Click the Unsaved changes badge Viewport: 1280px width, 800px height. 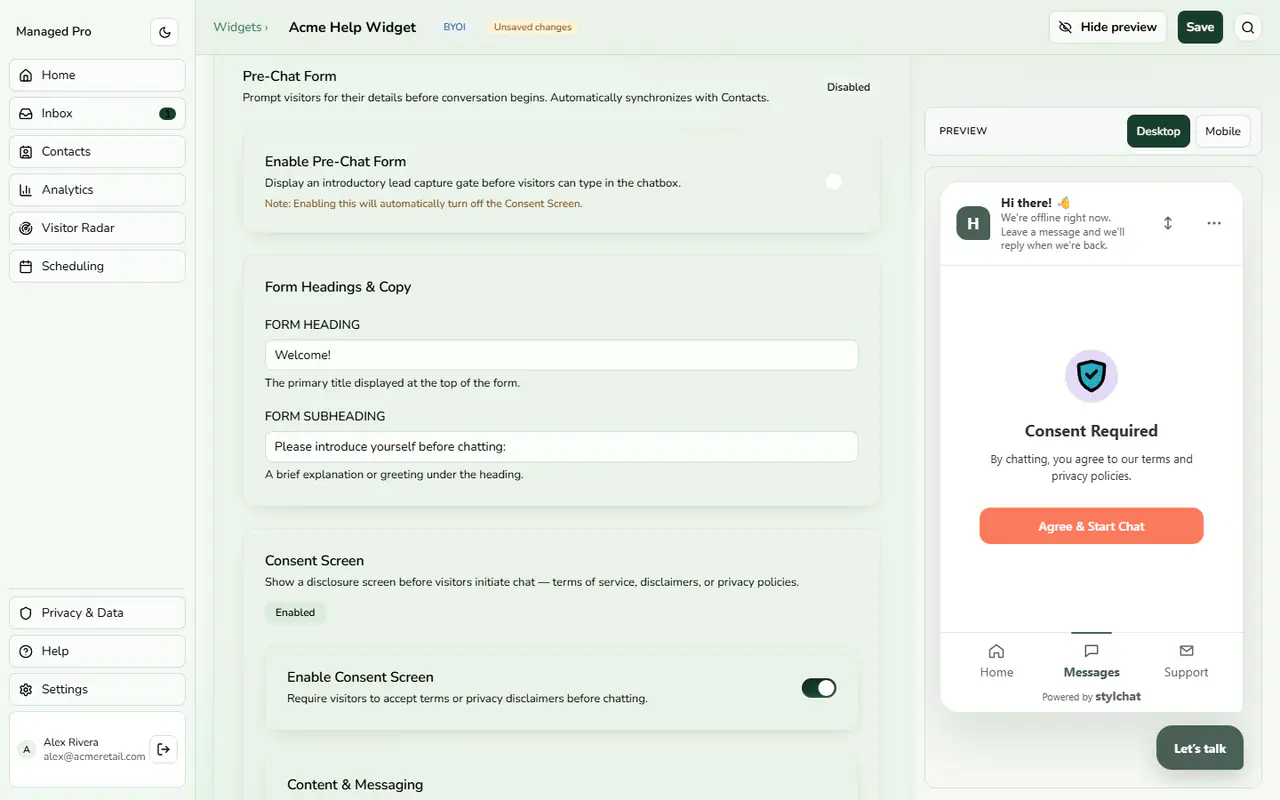[x=533, y=27]
